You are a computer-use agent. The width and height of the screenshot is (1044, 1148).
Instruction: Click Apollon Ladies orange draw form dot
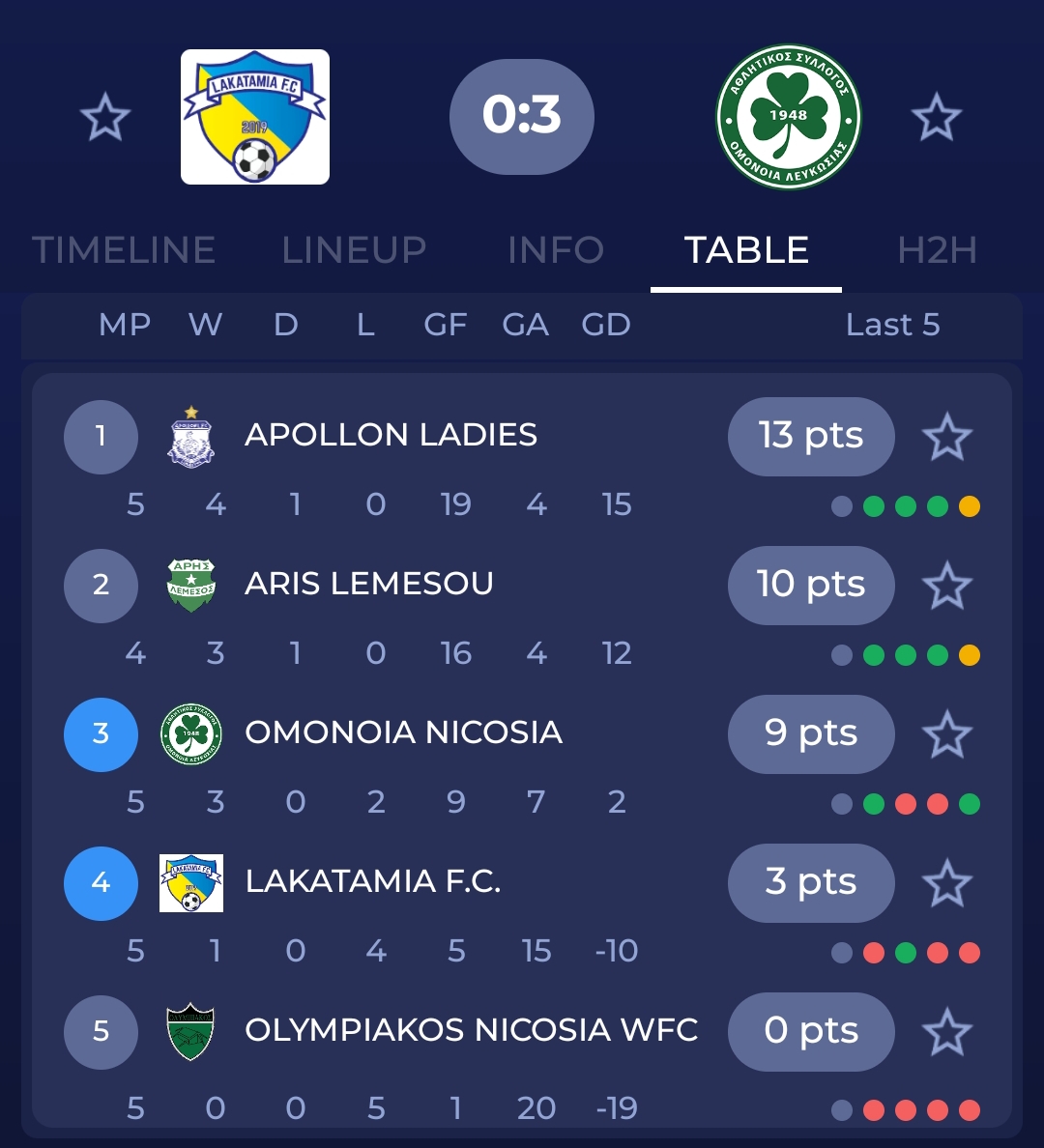[x=969, y=506]
